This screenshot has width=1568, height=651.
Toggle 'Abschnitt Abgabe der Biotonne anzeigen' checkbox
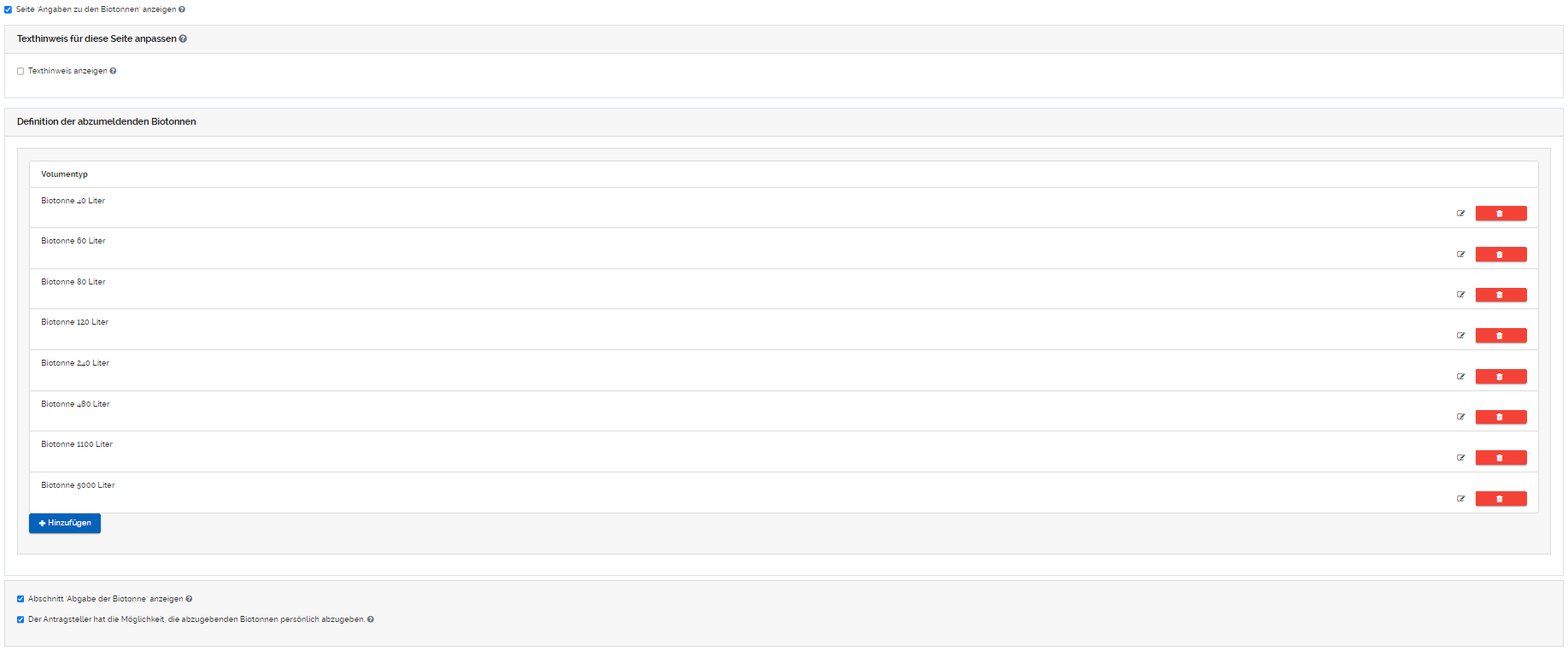20,599
